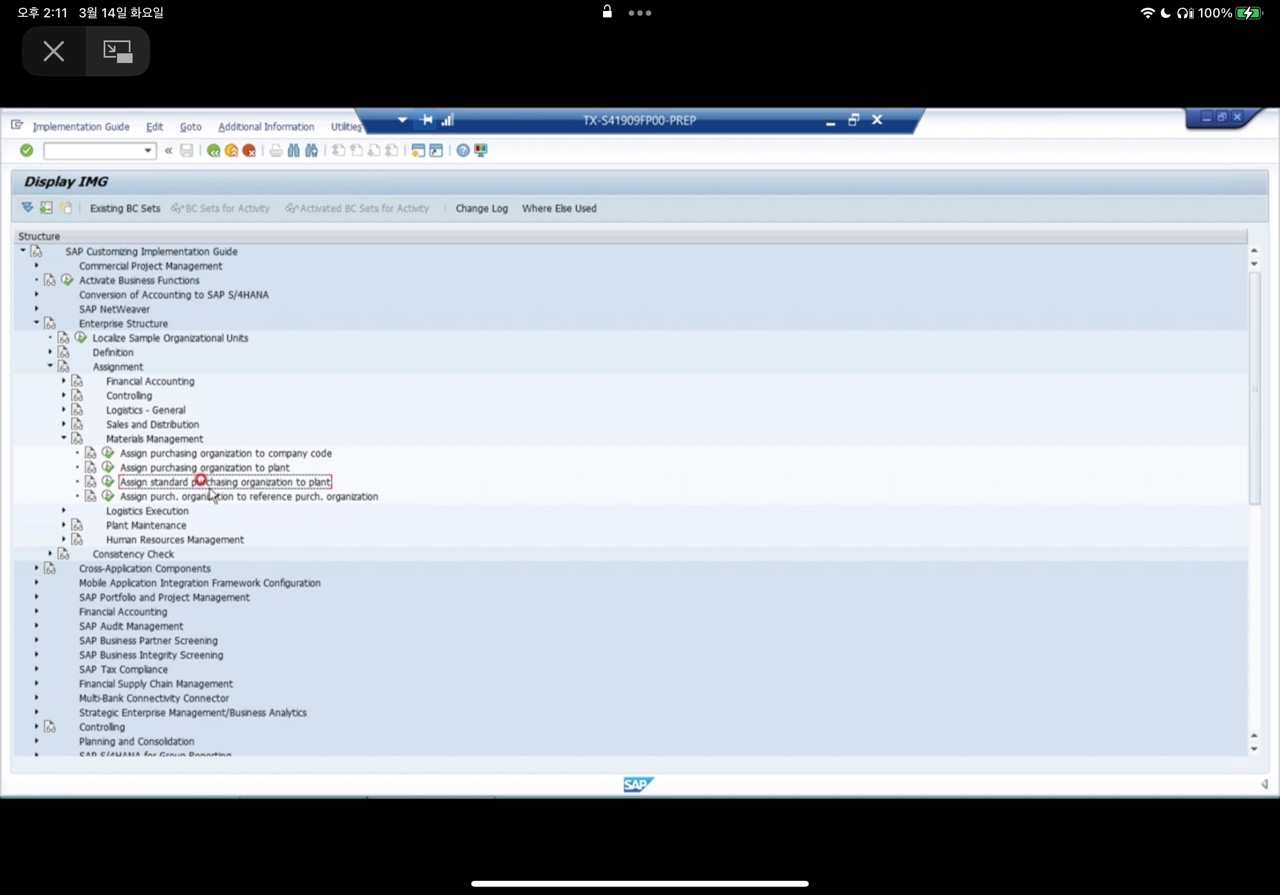Click Where Else Used button
This screenshot has height=895, width=1280.
click(x=559, y=209)
